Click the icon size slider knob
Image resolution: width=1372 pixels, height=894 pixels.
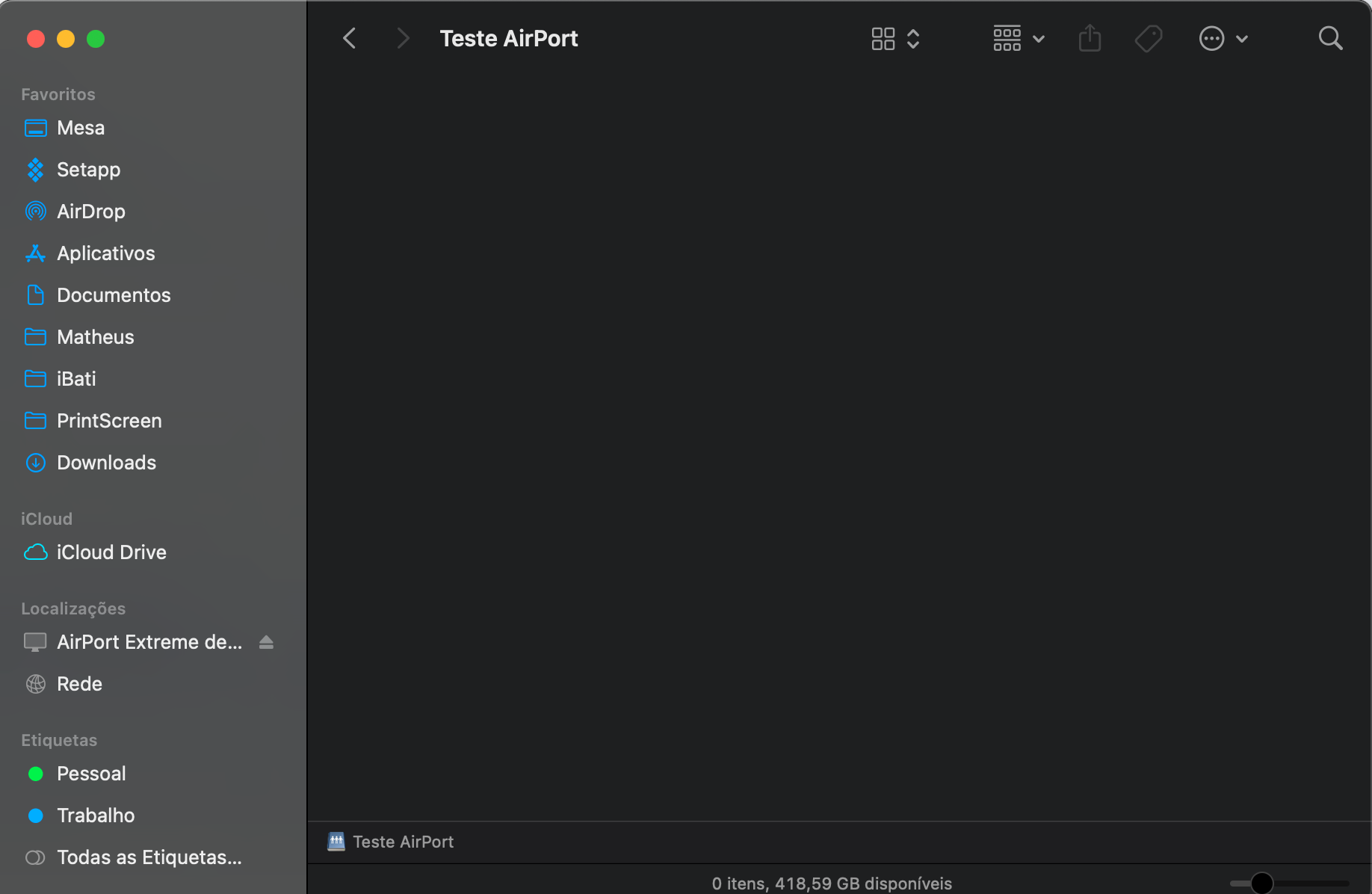(1261, 883)
